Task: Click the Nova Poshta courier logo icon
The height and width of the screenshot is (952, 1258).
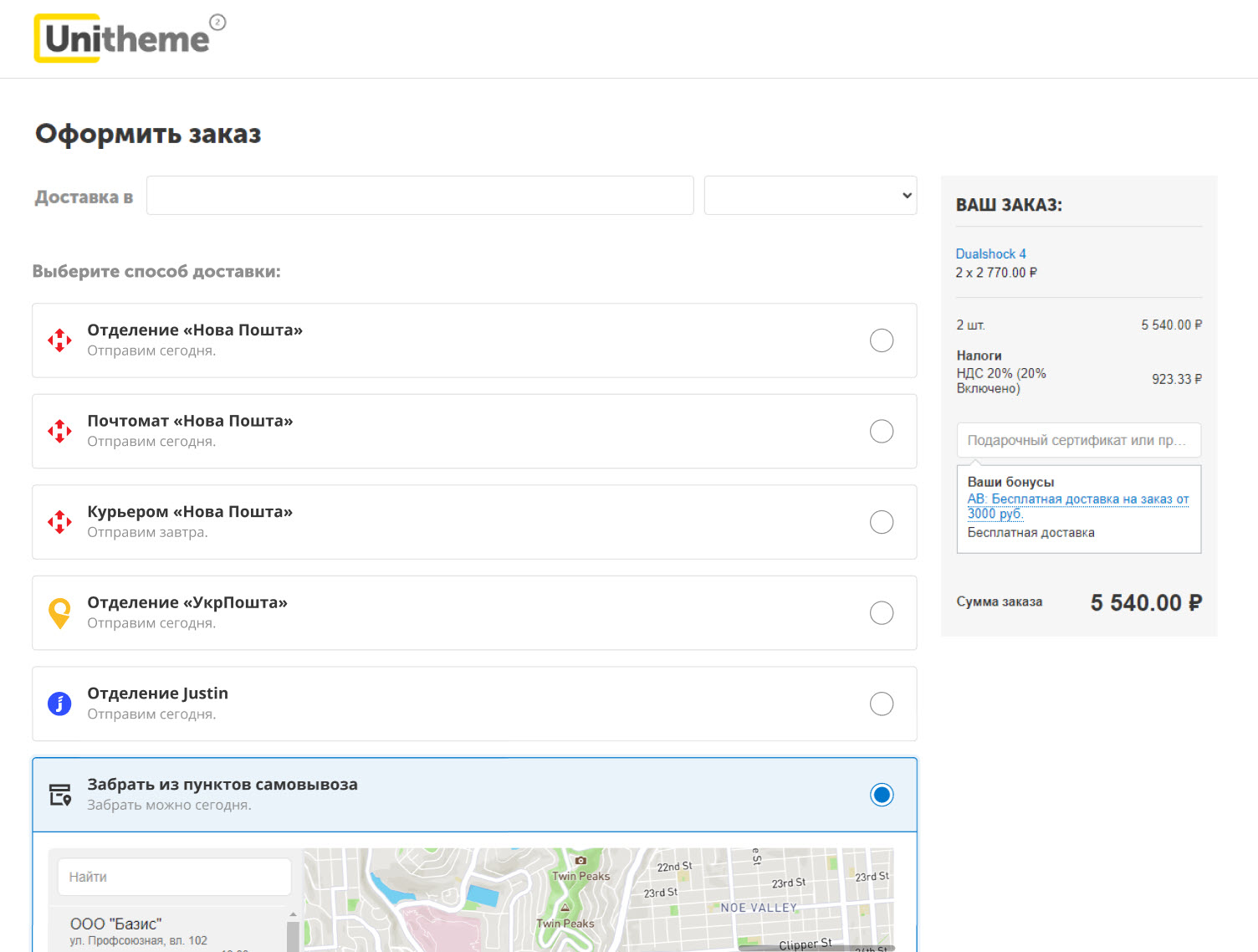Action: click(x=59, y=522)
